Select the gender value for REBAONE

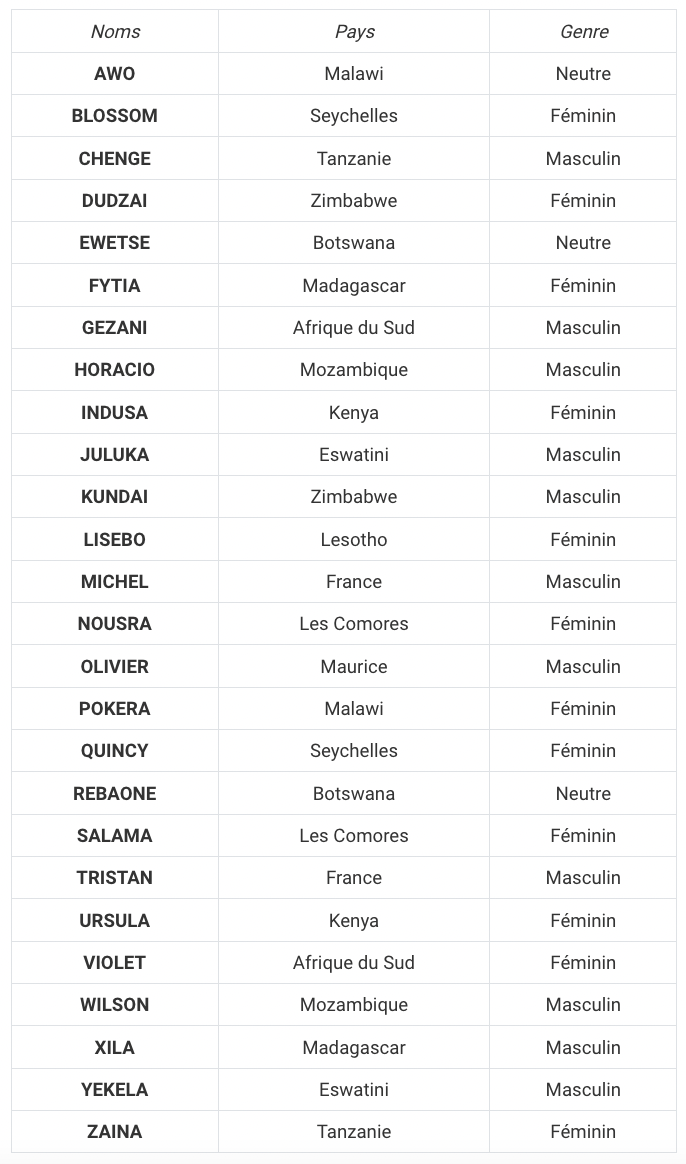point(583,794)
